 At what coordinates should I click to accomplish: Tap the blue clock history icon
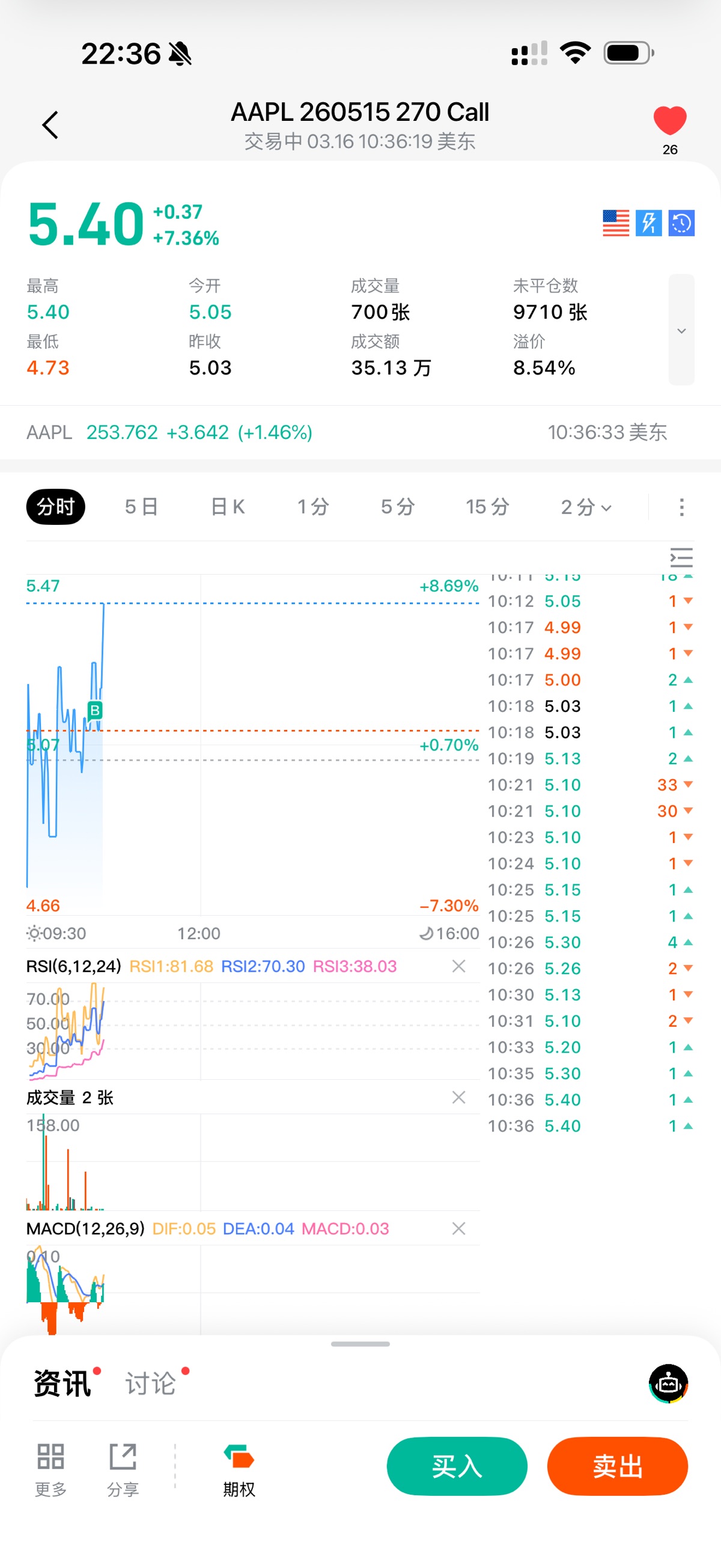[x=681, y=223]
